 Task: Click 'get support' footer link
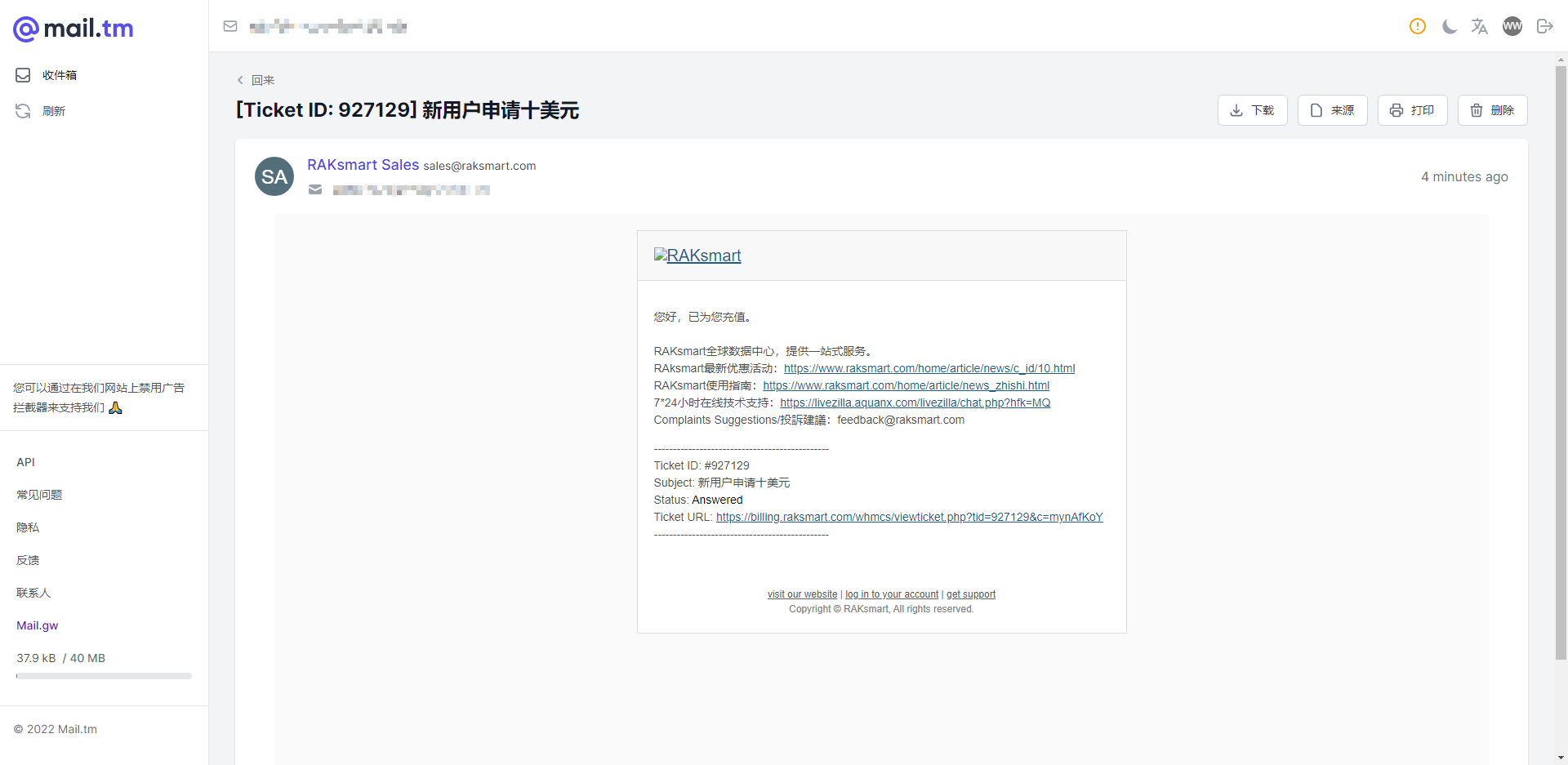tap(971, 594)
